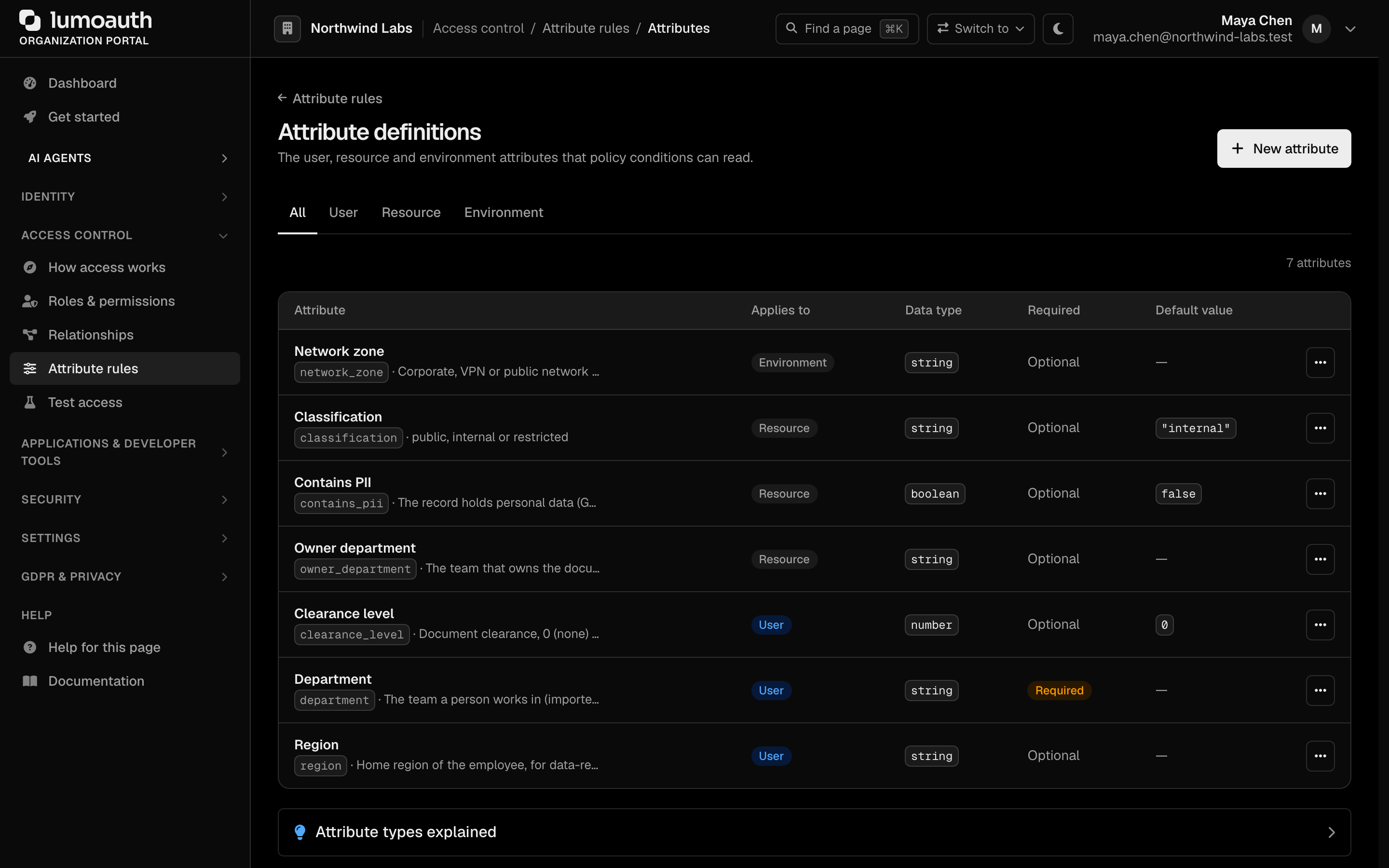Click the number data type chip
1389x868 pixels.
coord(931,624)
